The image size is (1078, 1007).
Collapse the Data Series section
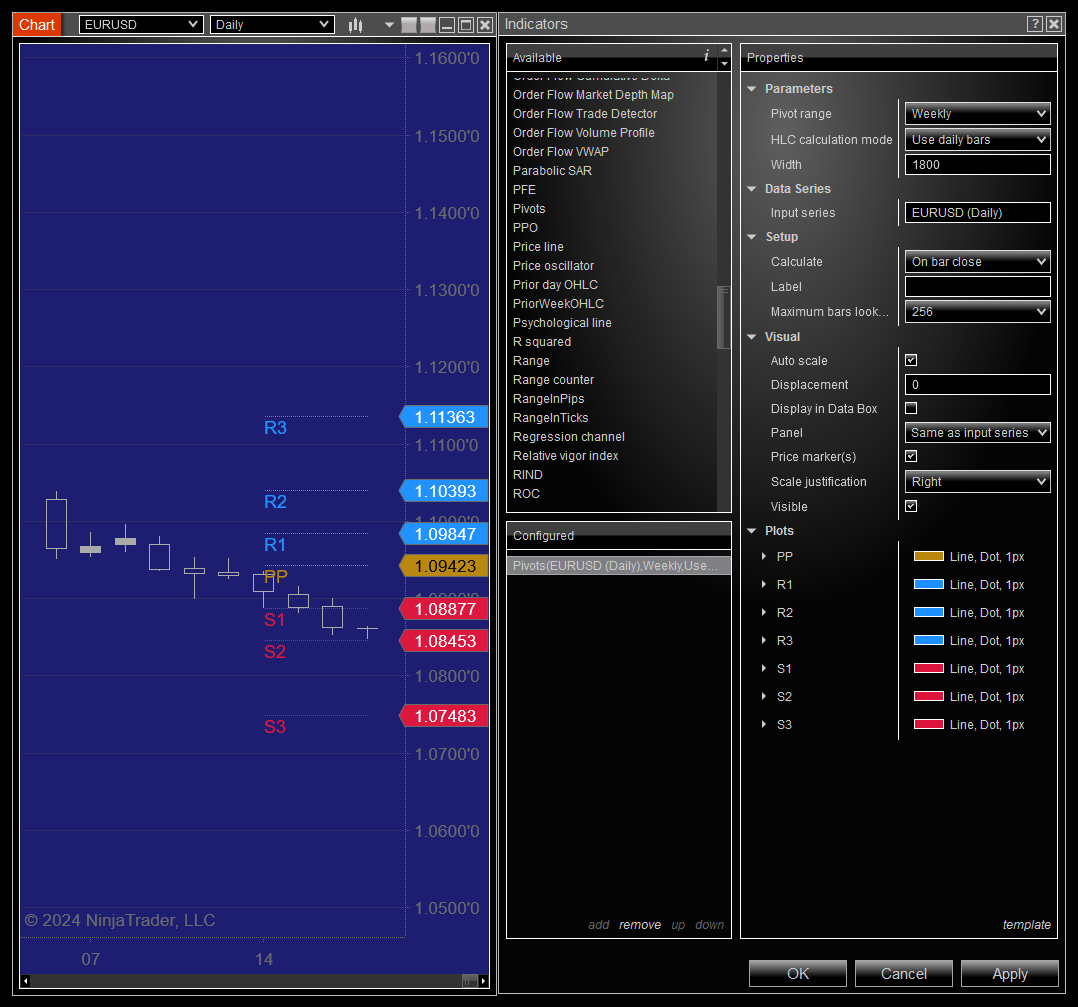coord(751,188)
